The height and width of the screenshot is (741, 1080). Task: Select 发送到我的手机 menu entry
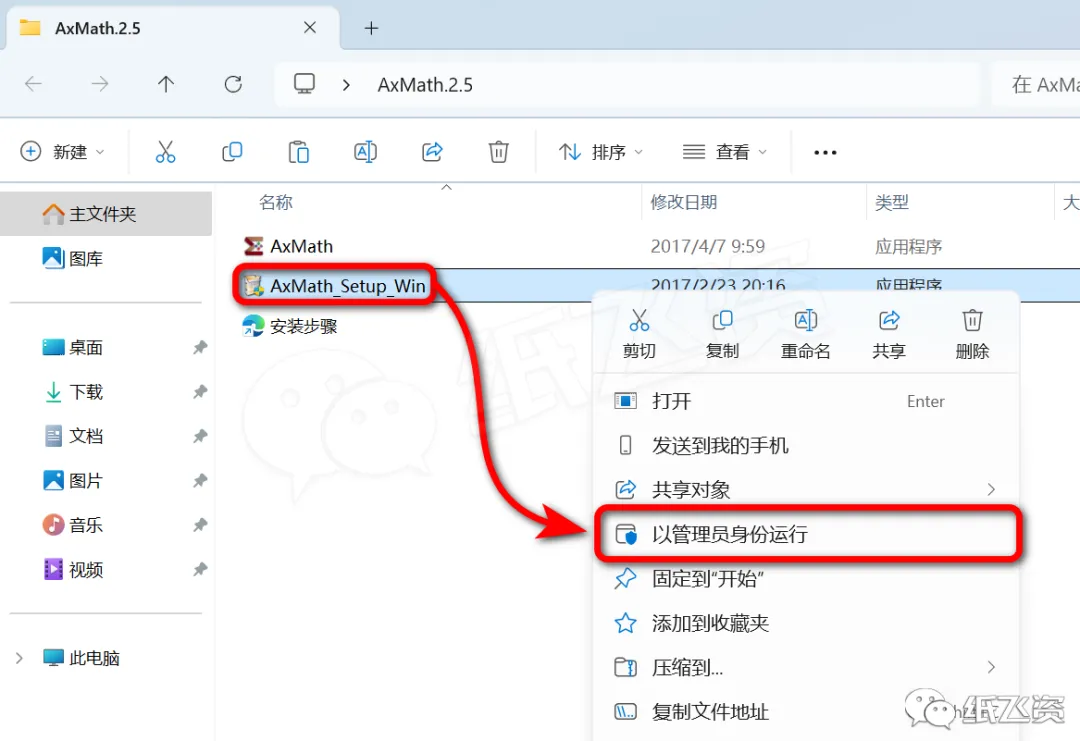point(806,446)
